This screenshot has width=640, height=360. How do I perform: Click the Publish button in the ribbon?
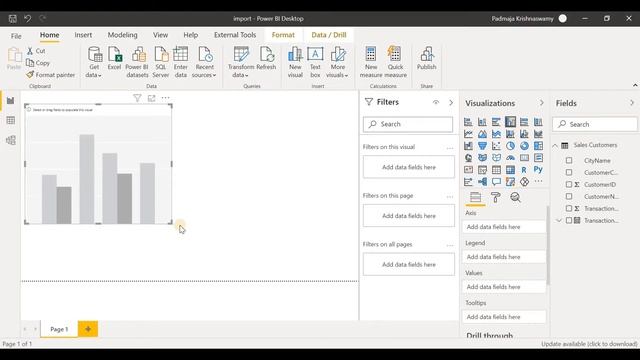(x=427, y=58)
